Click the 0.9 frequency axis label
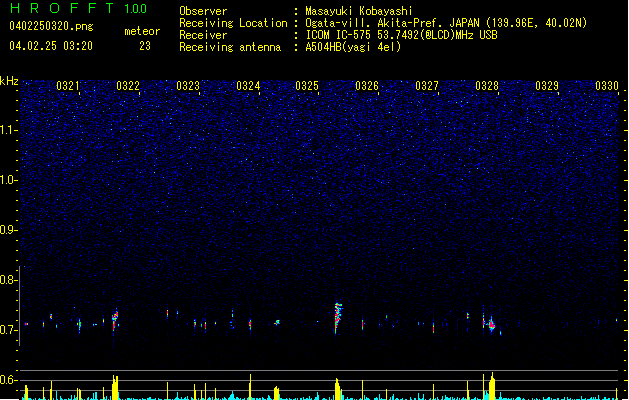The image size is (629, 400). [x=9, y=230]
